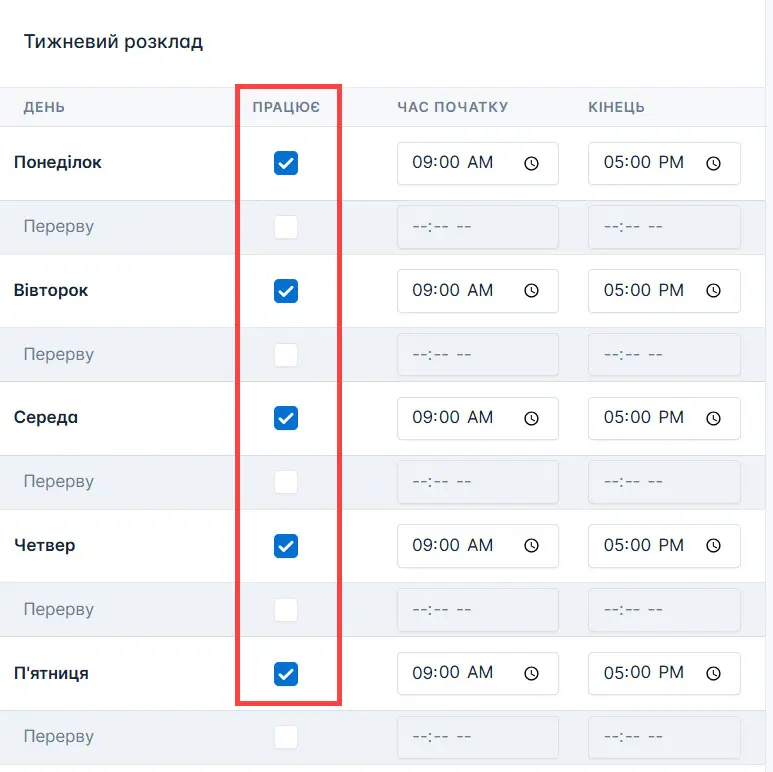This screenshot has height=772, width=773.
Task: Enable the break checkbox under Вівторок
Action: [x=286, y=355]
